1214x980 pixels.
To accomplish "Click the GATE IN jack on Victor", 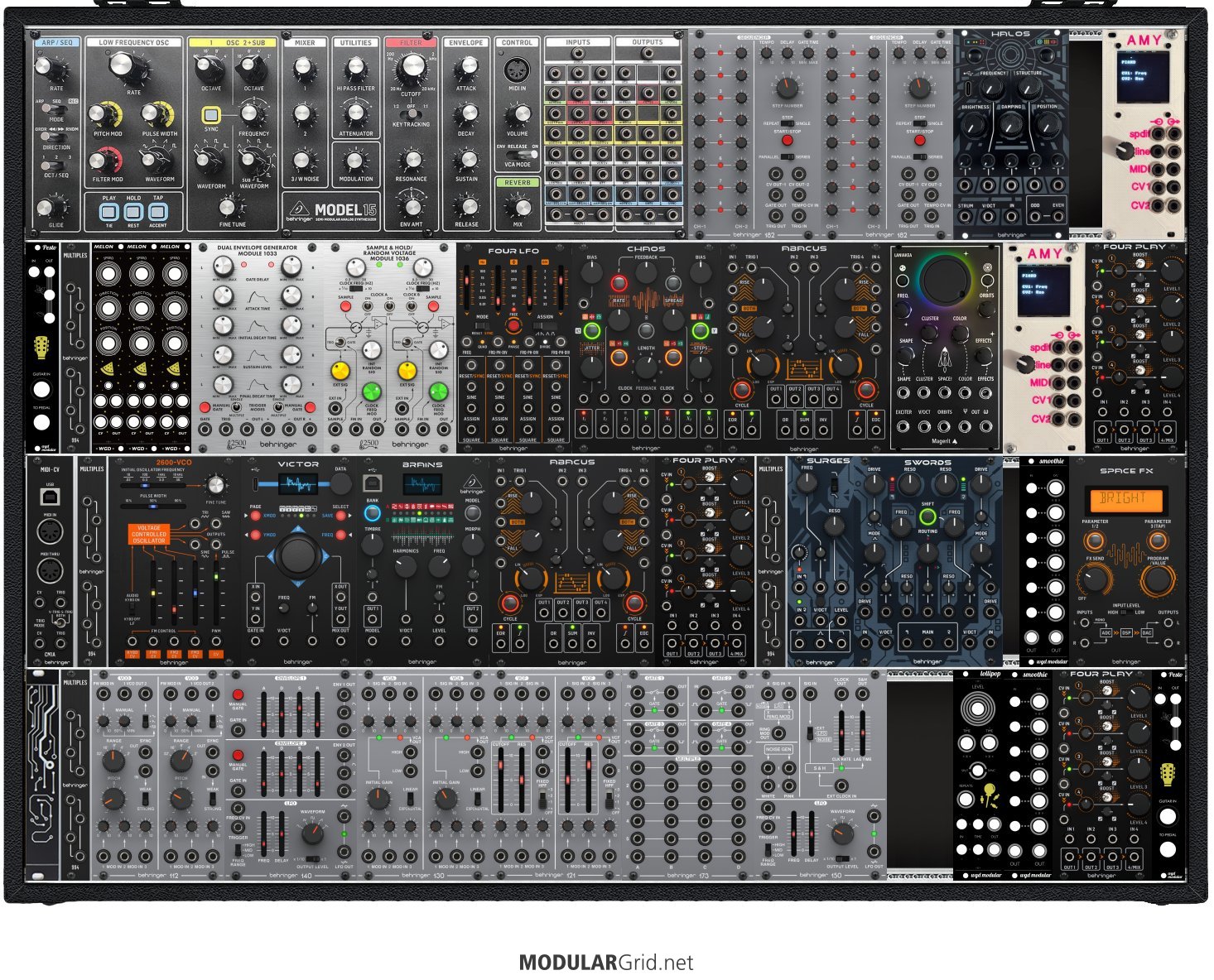I will (256, 640).
